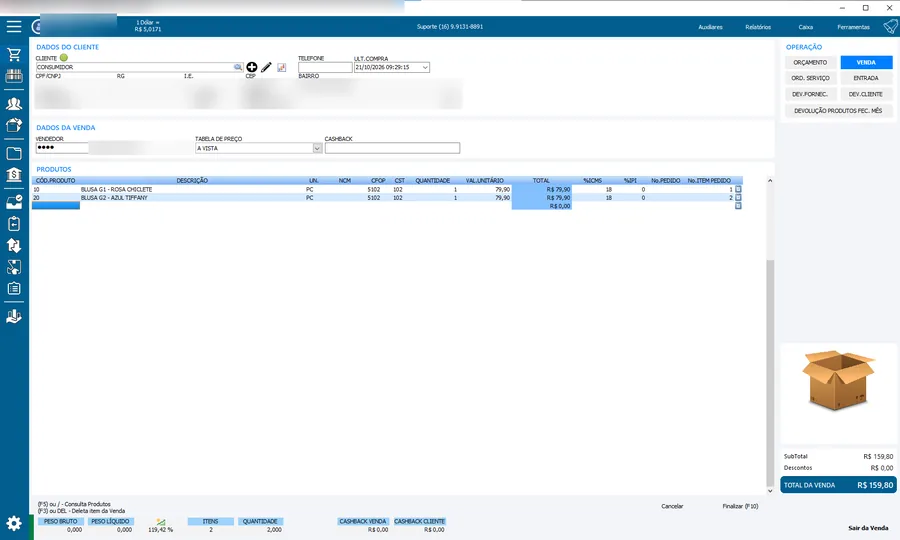The width and height of the screenshot is (900, 540).
Task: Click the green client status indicator
Action: [64, 57]
